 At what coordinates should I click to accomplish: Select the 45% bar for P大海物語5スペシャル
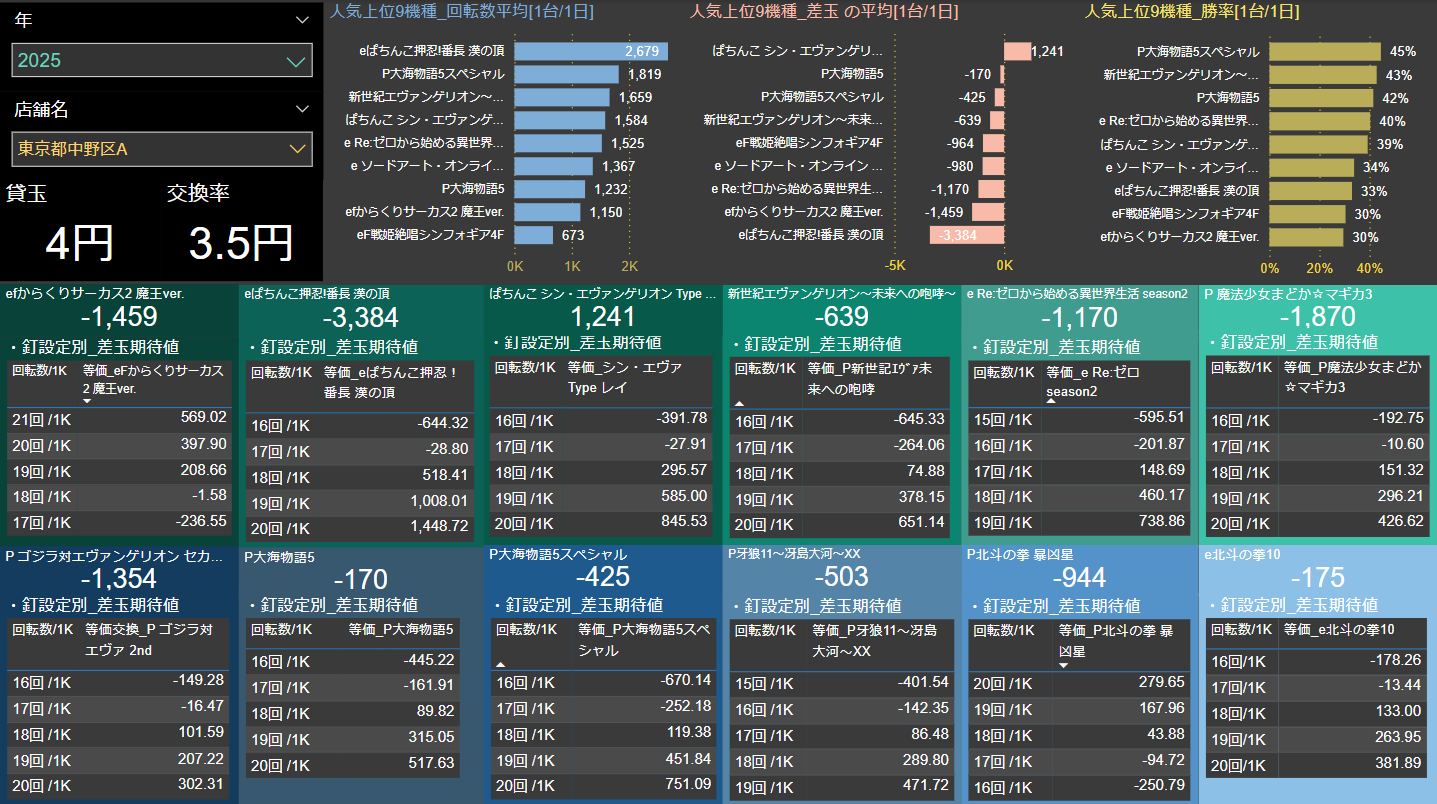coord(1324,51)
